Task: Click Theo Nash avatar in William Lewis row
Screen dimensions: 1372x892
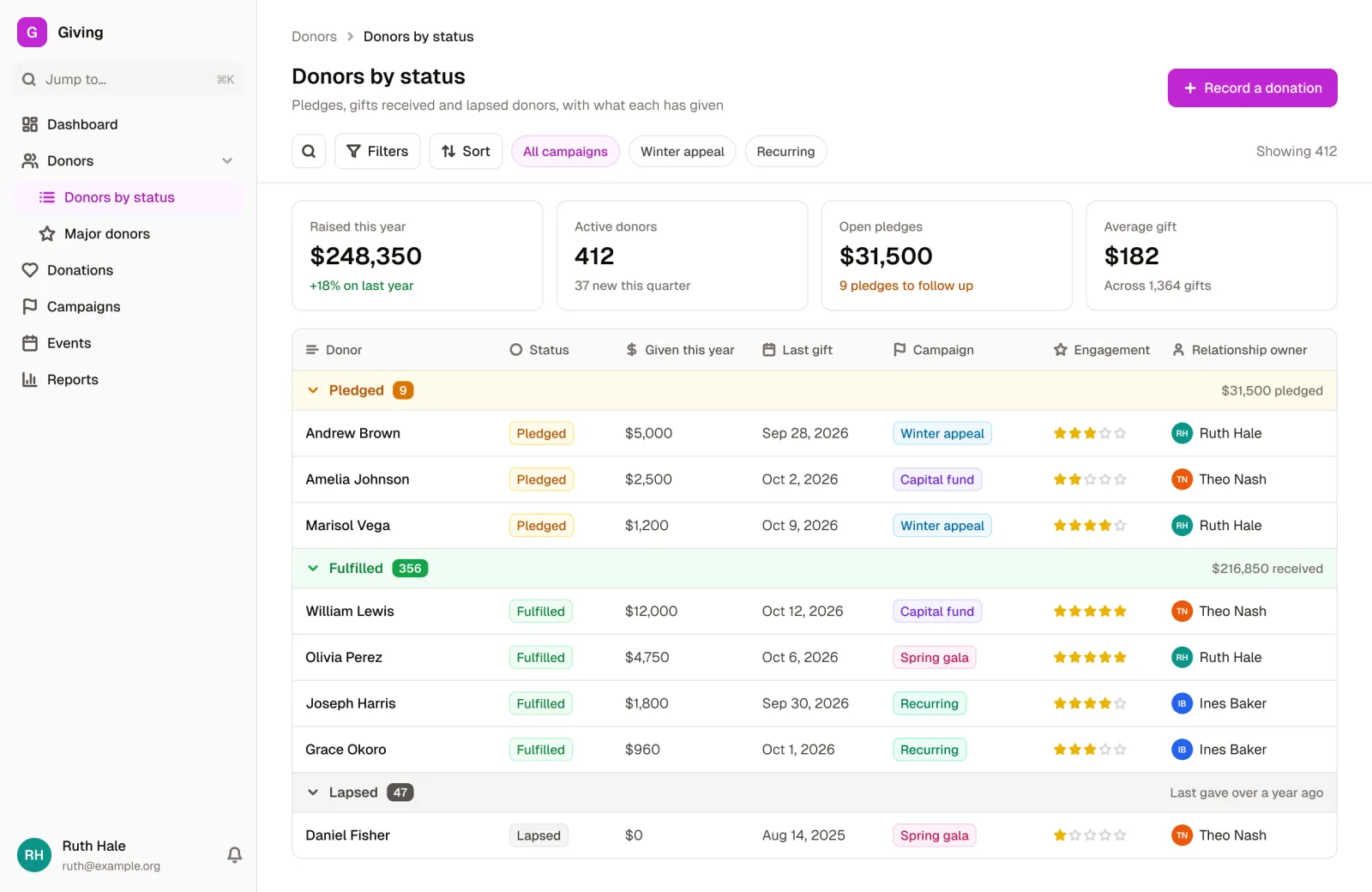Action: coord(1182,612)
